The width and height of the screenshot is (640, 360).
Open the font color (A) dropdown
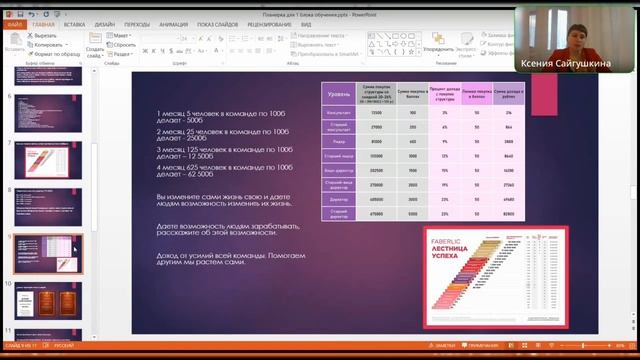(x=218, y=51)
